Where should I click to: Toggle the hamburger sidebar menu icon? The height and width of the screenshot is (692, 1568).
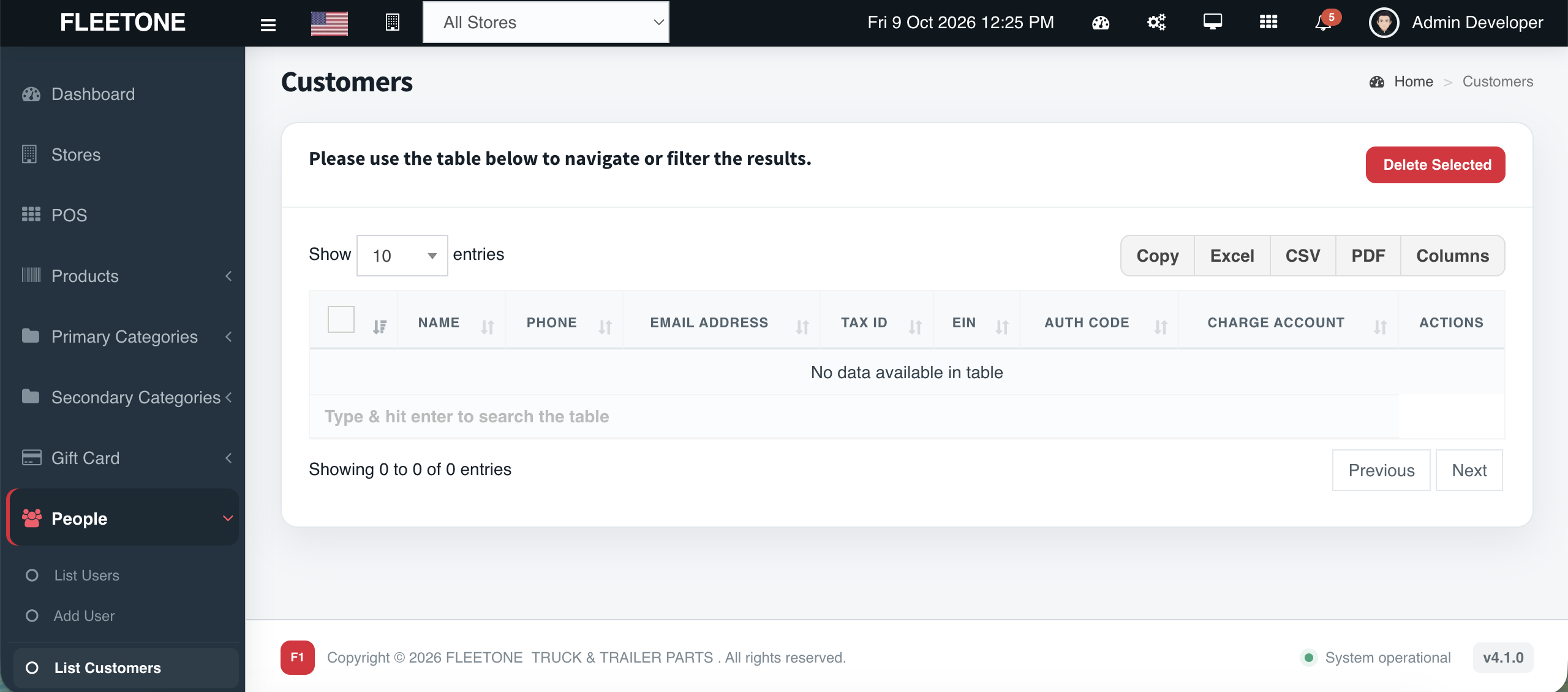(268, 25)
